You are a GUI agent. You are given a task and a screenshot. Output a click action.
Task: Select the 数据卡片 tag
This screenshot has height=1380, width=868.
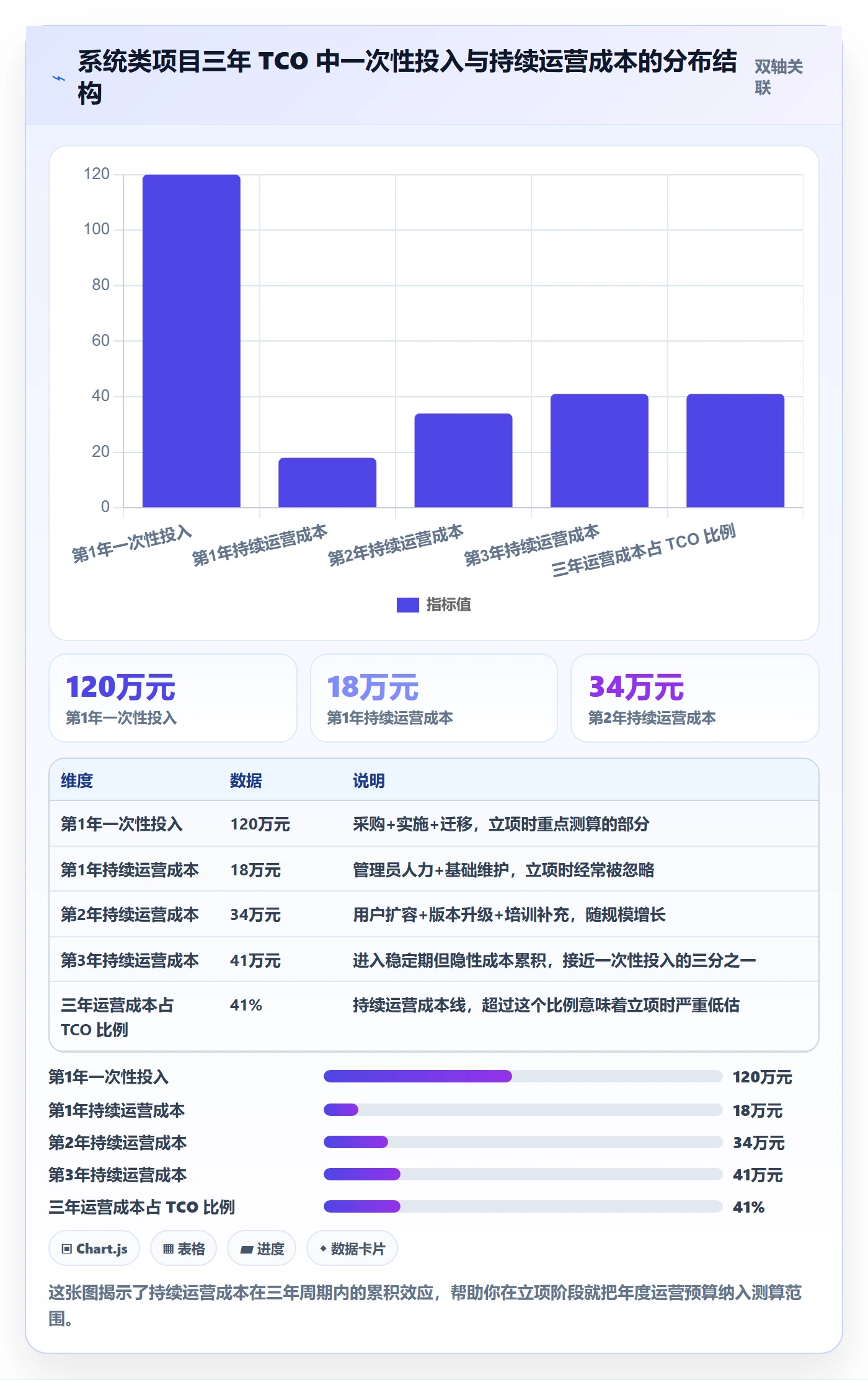tap(352, 1249)
